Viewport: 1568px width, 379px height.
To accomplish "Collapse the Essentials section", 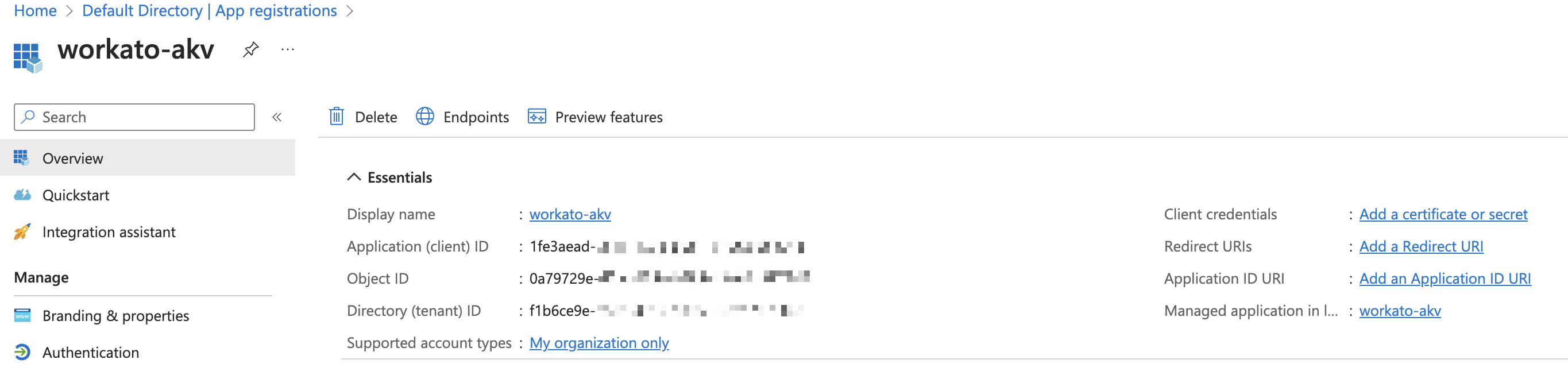I will (x=353, y=177).
